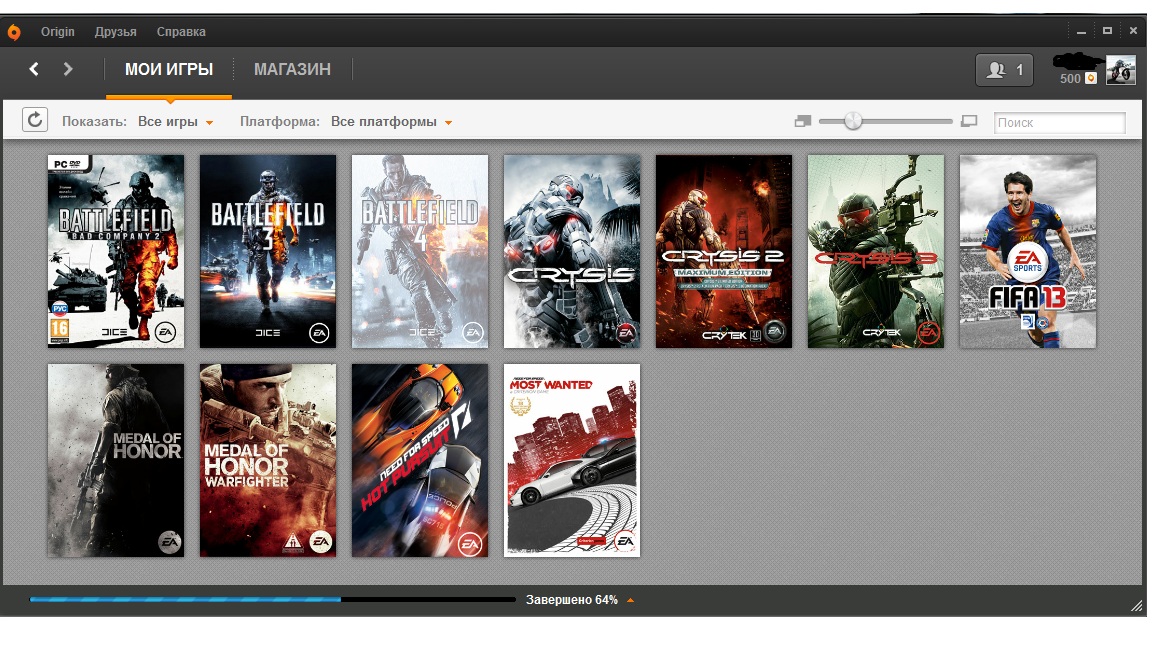The height and width of the screenshot is (648, 1152).
Task: Select Medal of Honor Warfighter cover
Action: 268,461
